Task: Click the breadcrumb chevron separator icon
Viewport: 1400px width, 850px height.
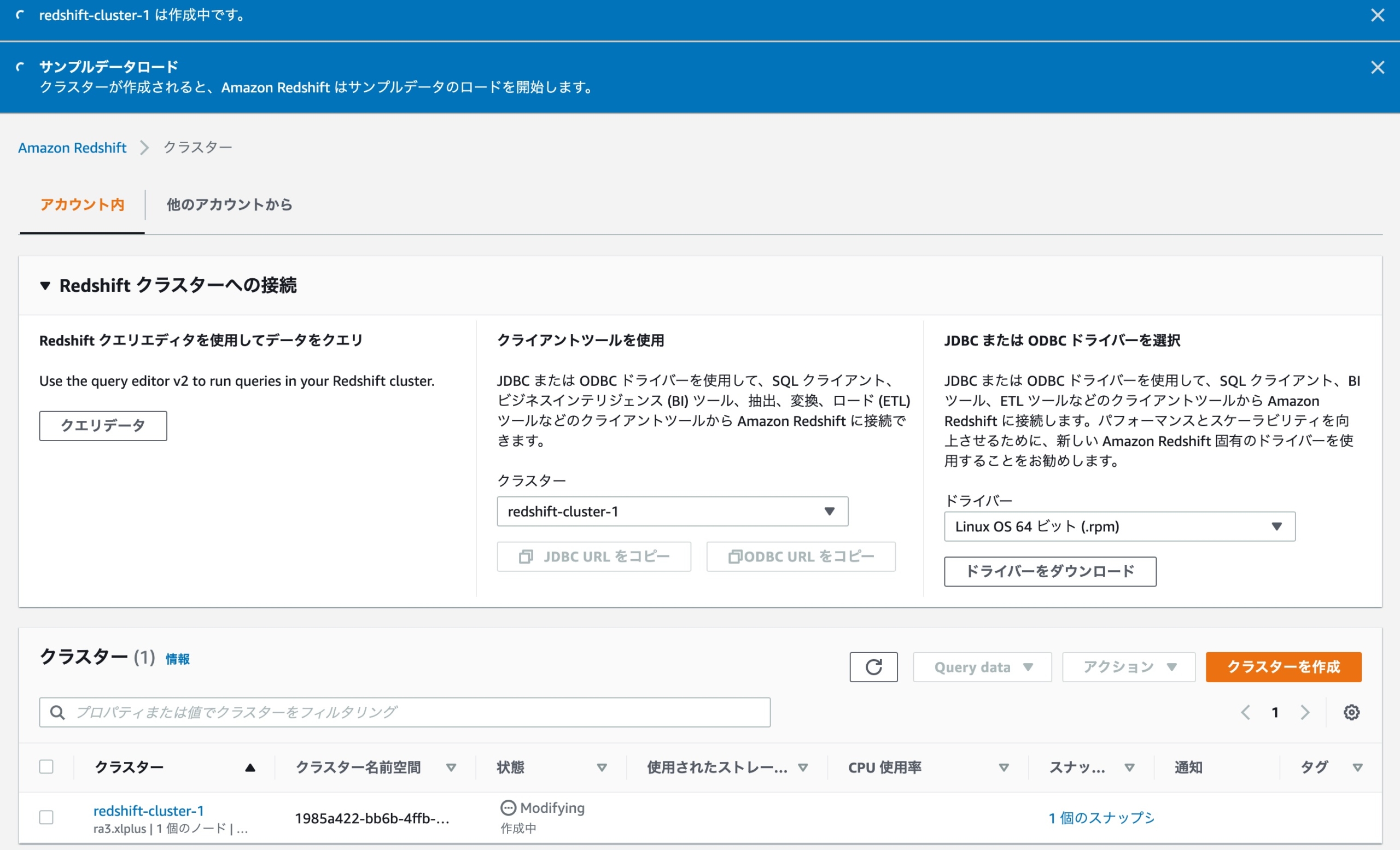Action: tap(144, 148)
